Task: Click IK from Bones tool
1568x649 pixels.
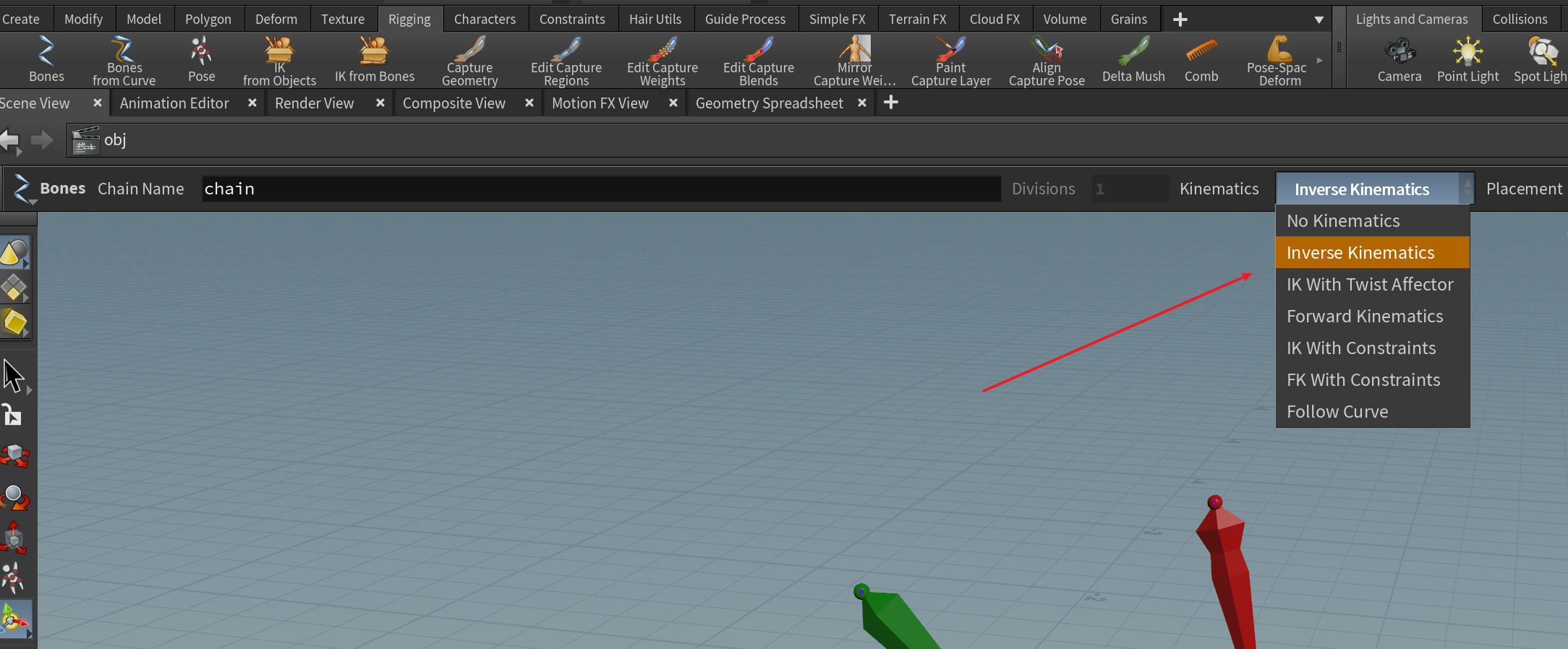Action: (x=375, y=60)
